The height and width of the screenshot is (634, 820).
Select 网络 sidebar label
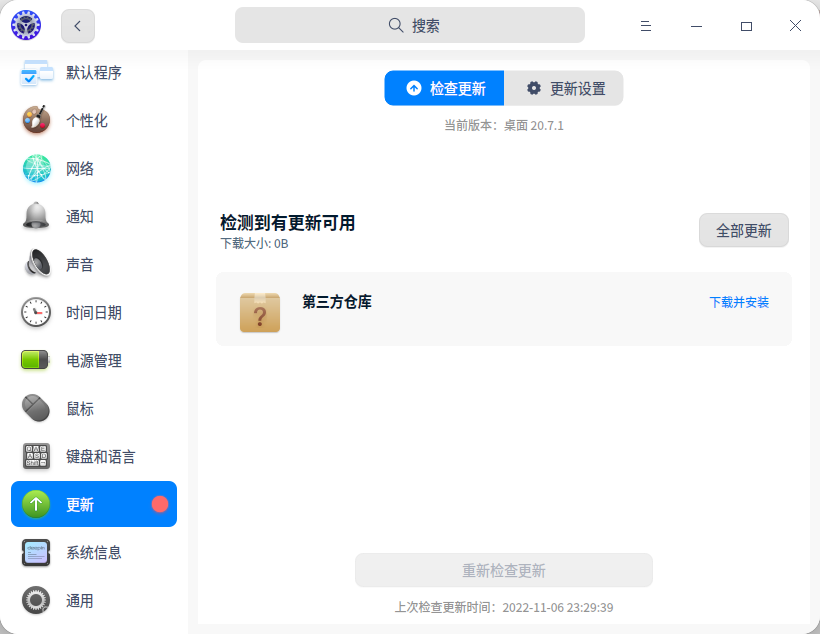pos(80,169)
